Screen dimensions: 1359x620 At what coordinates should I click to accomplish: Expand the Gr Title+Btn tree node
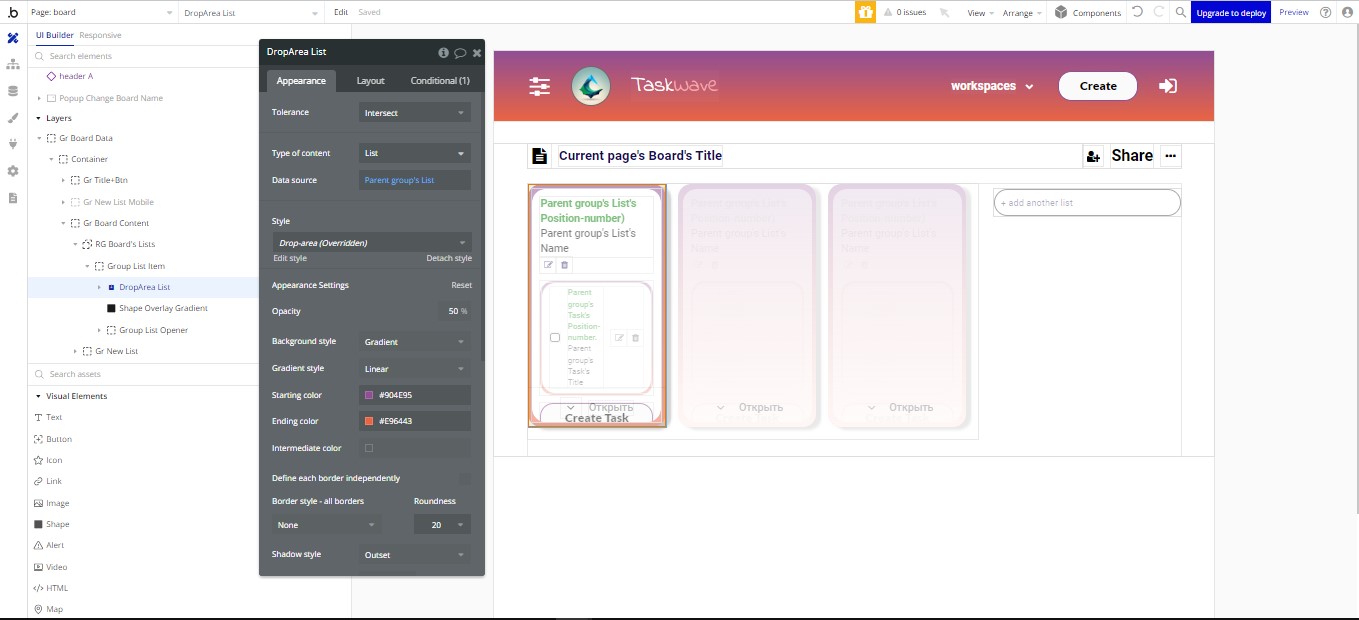coord(63,181)
